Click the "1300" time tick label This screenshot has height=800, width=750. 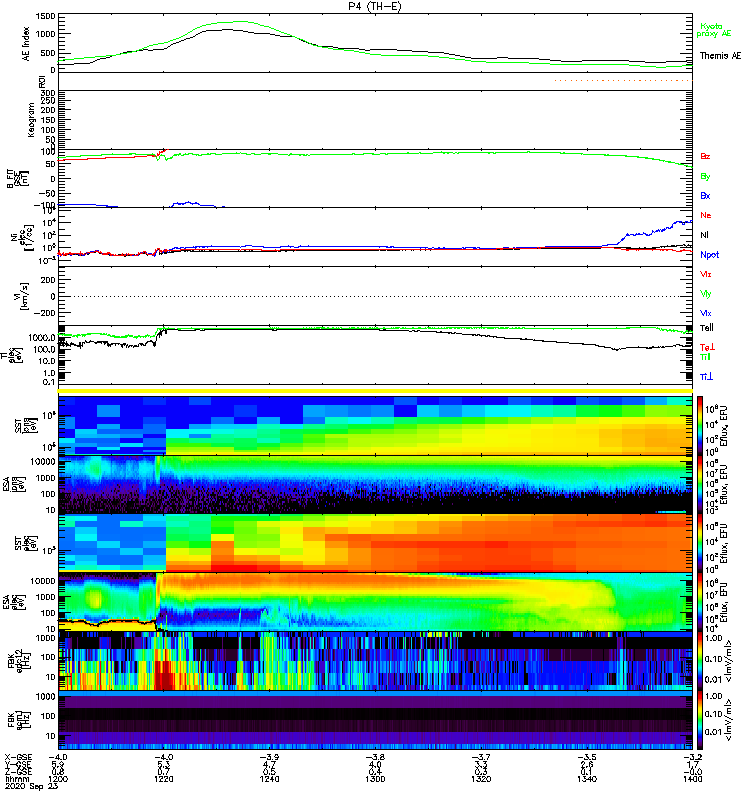[376, 779]
